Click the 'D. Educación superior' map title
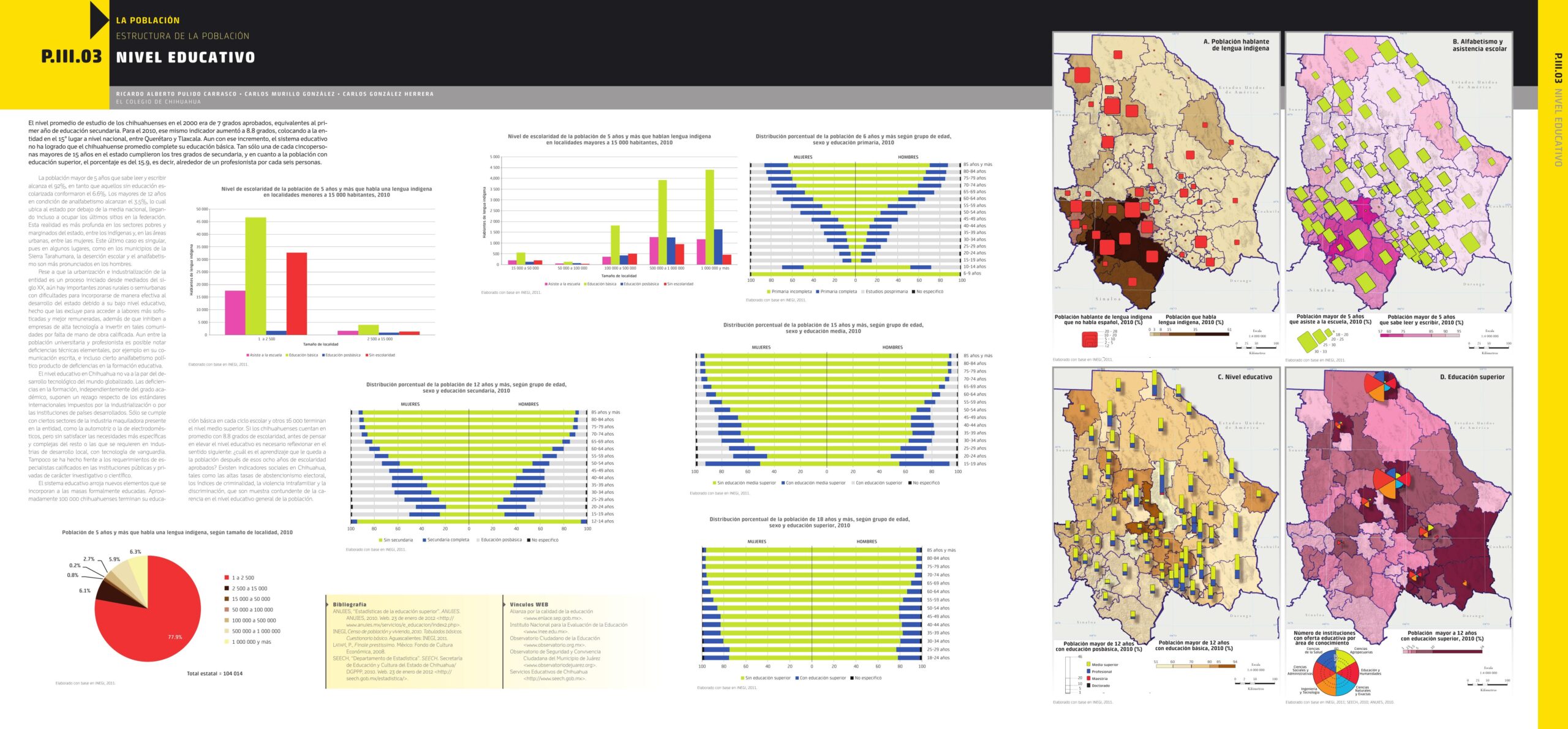Image resolution: width=1568 pixels, height=729 pixels. (1471, 377)
